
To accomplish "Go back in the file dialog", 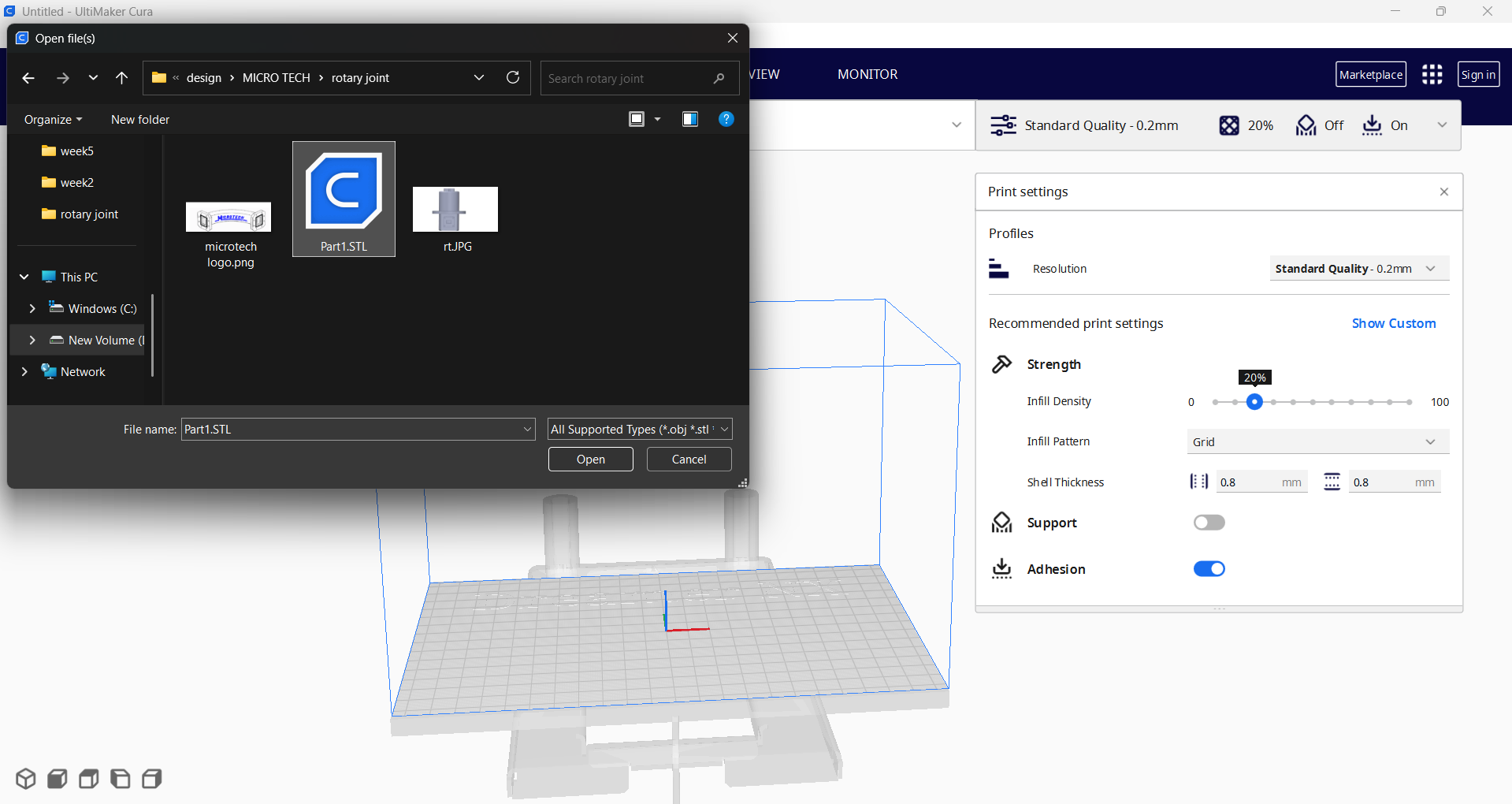I will pos(28,78).
